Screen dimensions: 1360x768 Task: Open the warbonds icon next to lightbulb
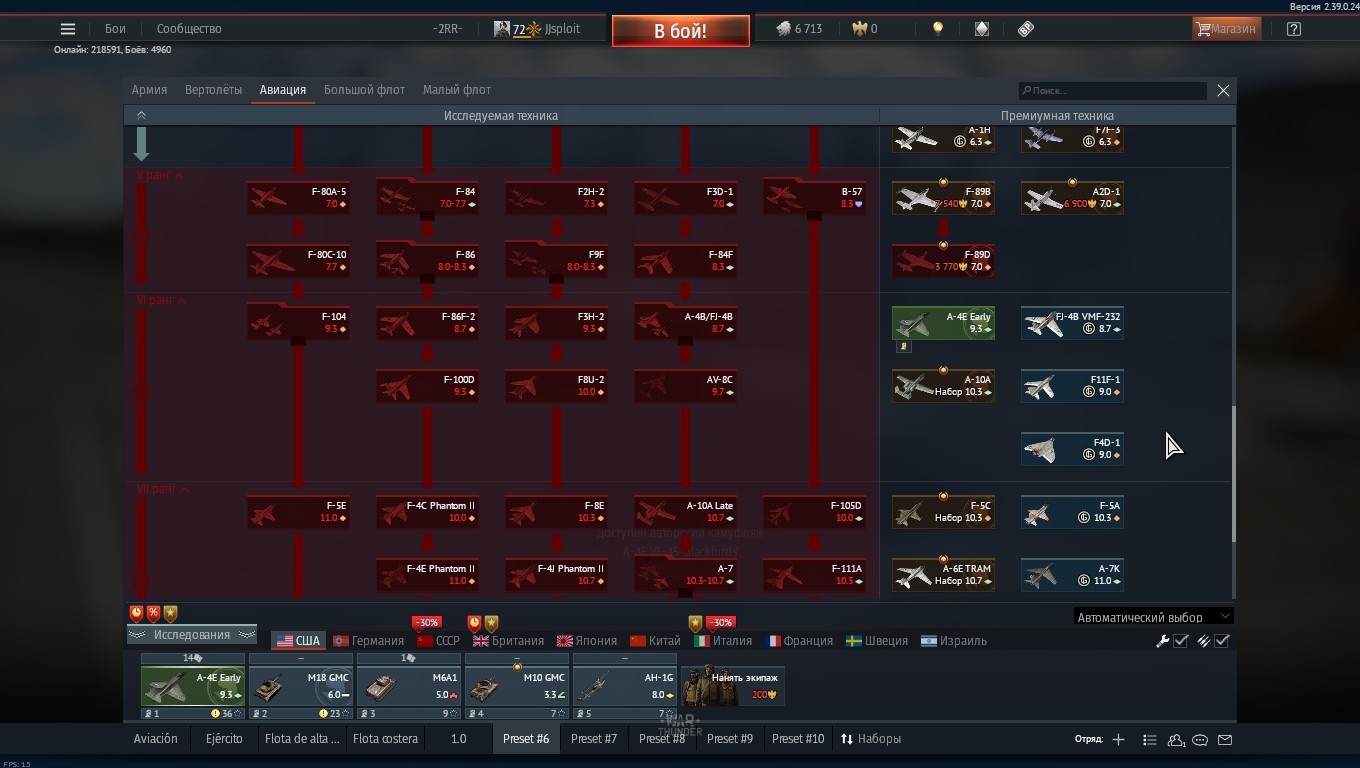[981, 29]
